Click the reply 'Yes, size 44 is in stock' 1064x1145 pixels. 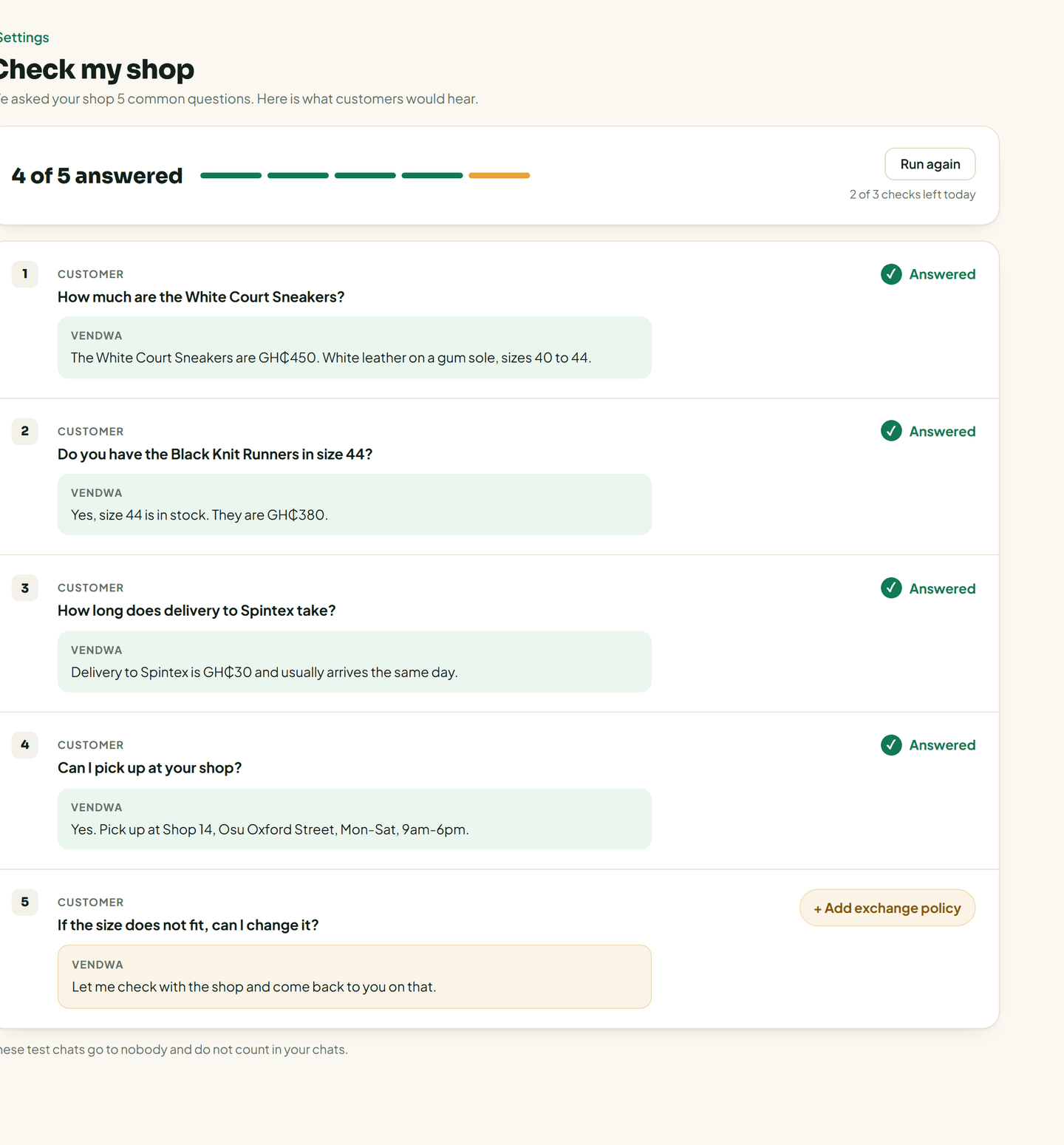(355, 504)
